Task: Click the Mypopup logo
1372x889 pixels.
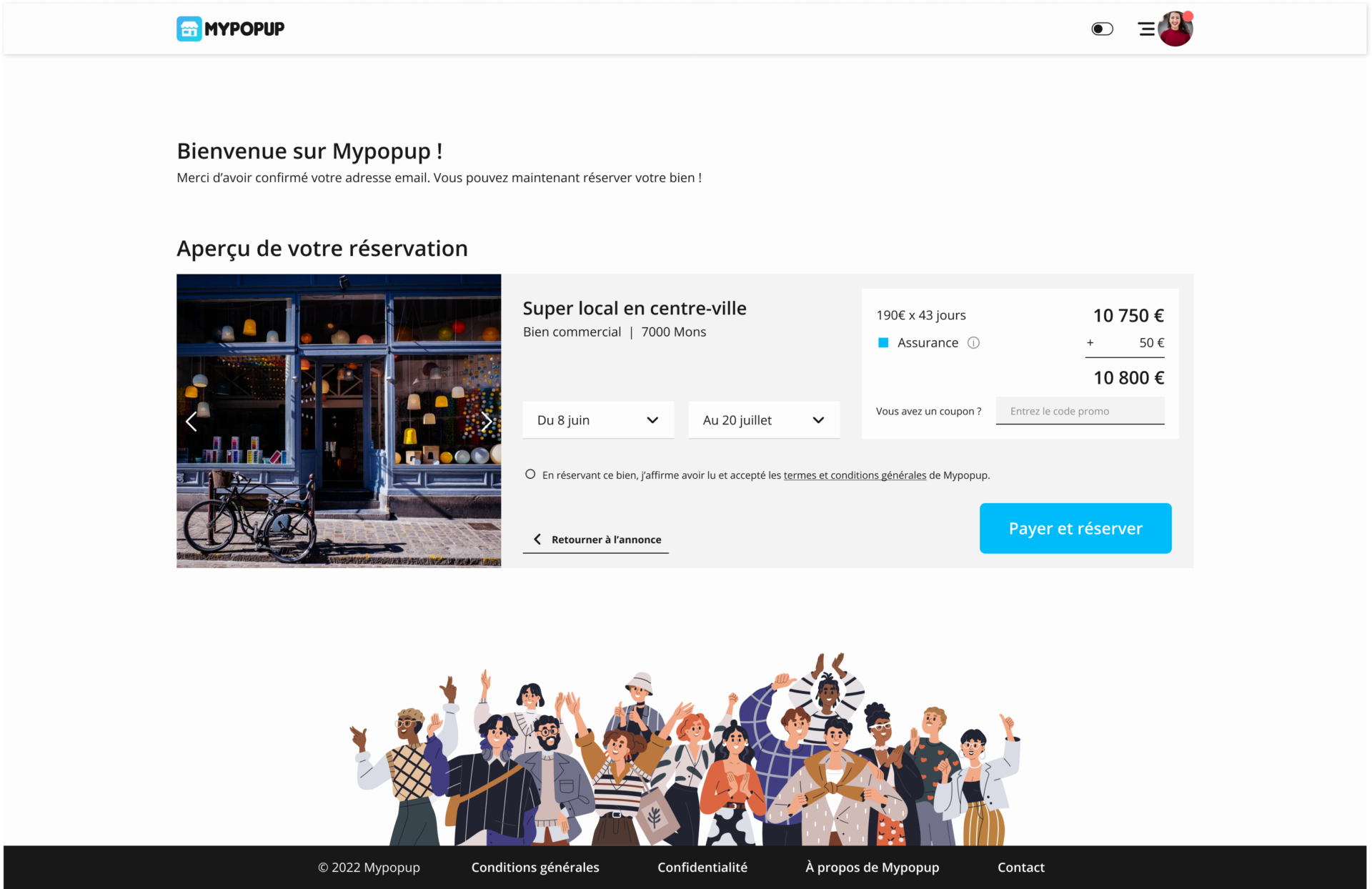Action: 230,29
